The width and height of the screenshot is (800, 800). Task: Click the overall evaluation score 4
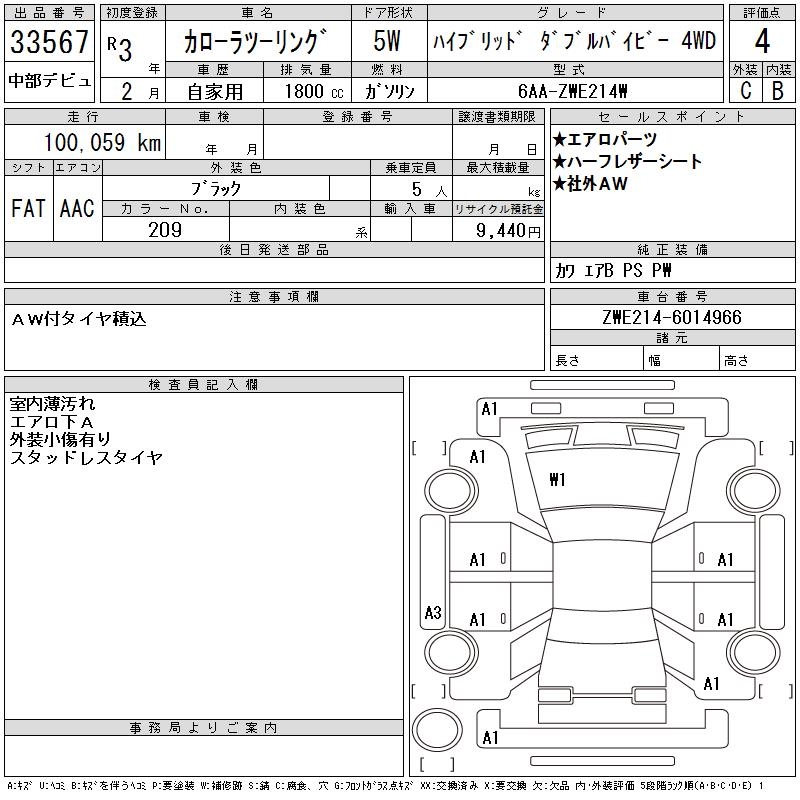762,41
